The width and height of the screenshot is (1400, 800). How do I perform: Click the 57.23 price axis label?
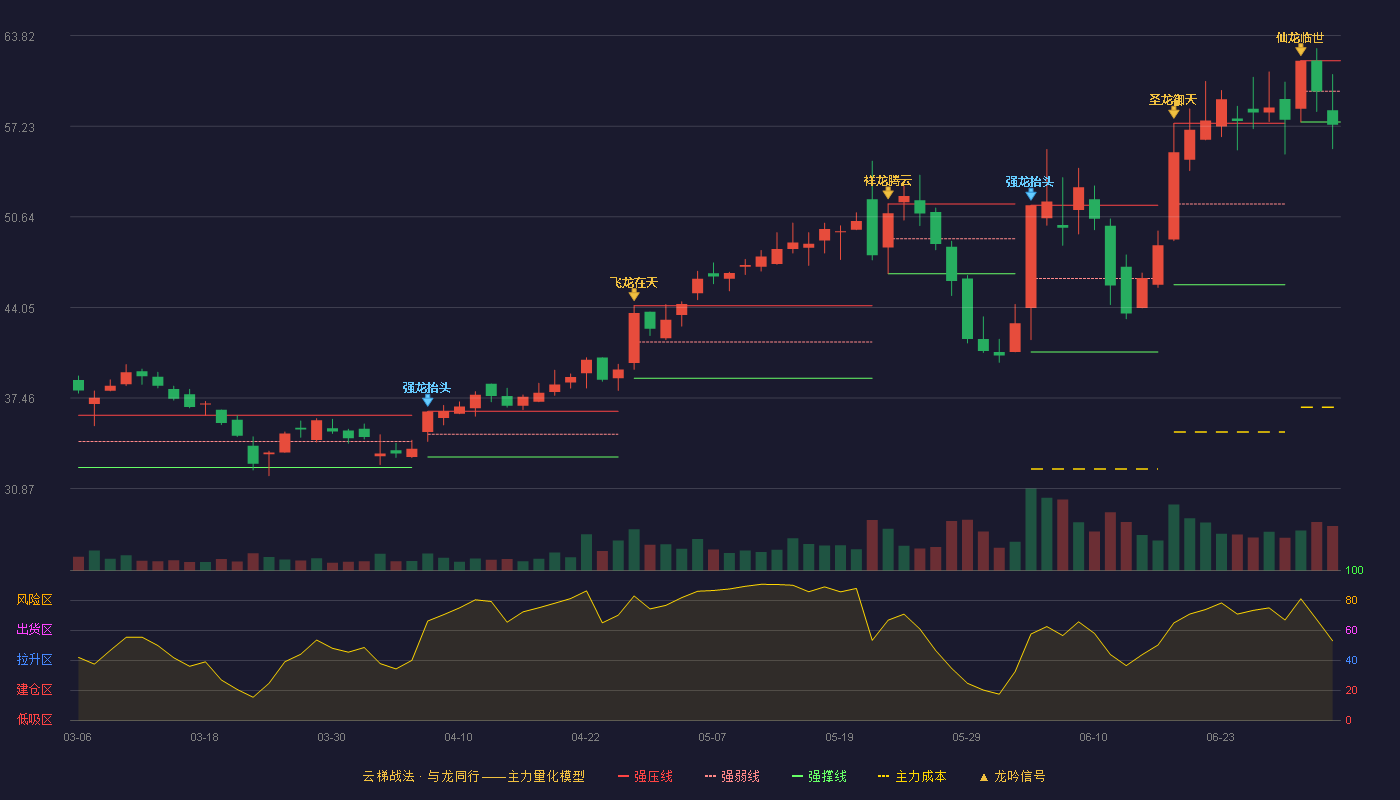coord(20,127)
